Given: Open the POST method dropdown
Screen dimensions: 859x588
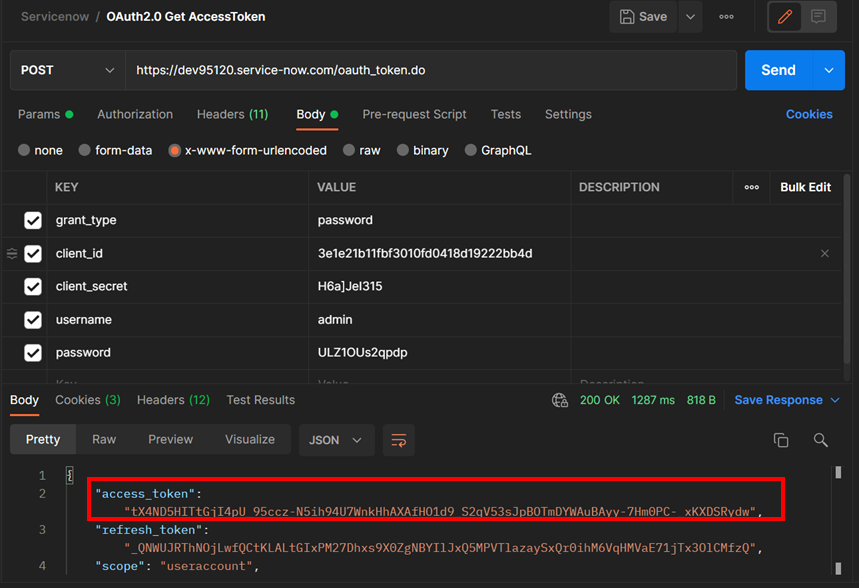Looking at the screenshot, I should [67, 70].
